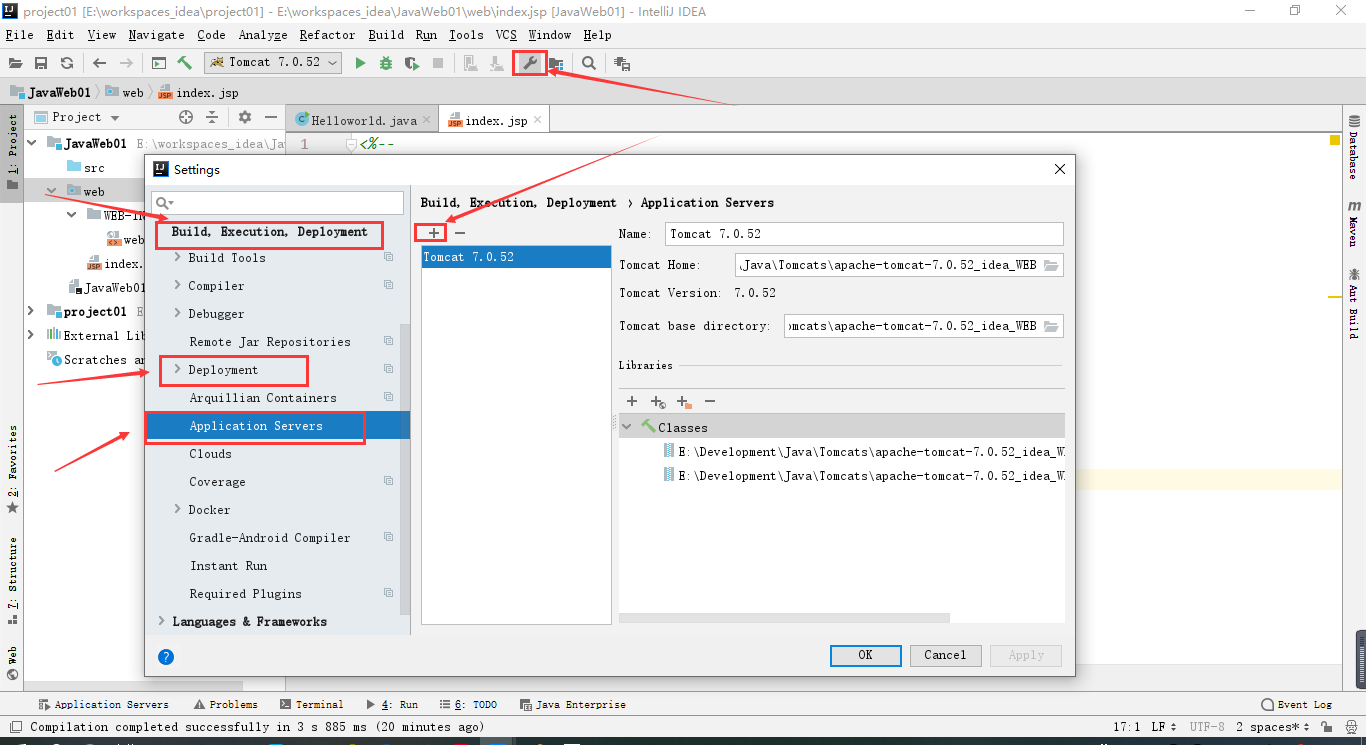
Task: Expand the Debugger settings node
Action: (177, 313)
